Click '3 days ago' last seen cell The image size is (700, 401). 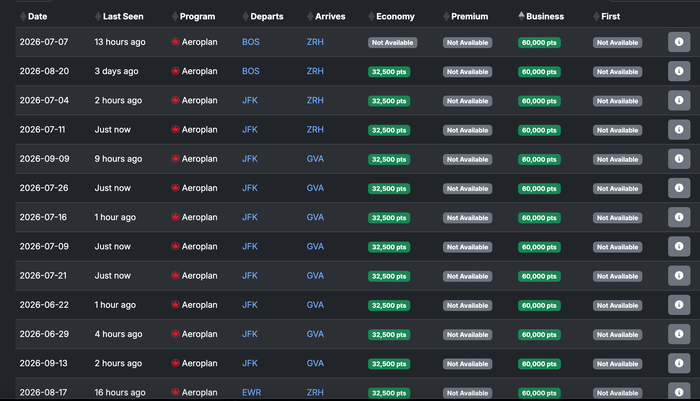(117, 71)
